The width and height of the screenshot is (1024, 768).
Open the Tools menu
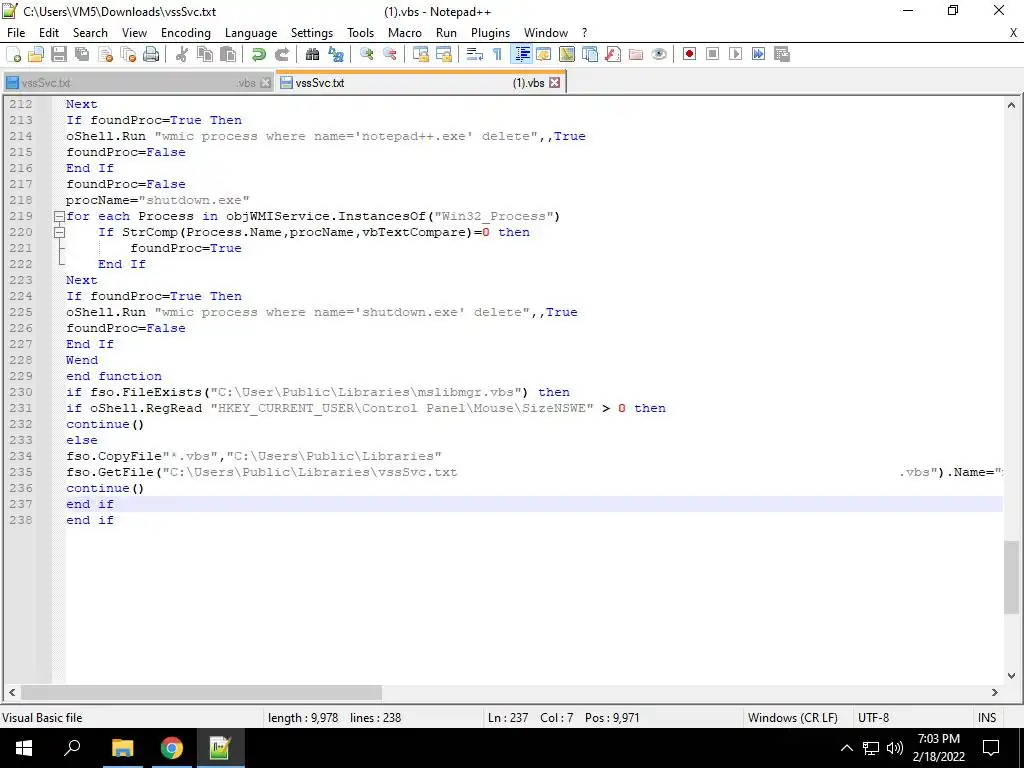[360, 33]
